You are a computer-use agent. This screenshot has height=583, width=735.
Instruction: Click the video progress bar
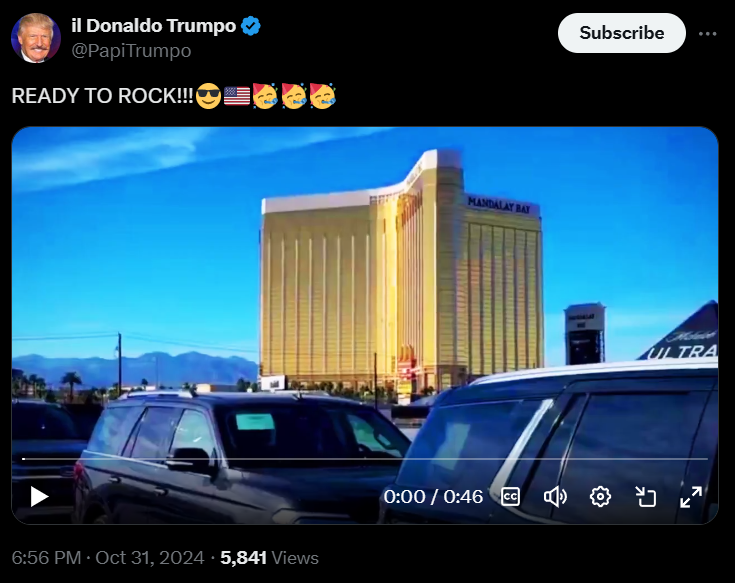(365, 459)
